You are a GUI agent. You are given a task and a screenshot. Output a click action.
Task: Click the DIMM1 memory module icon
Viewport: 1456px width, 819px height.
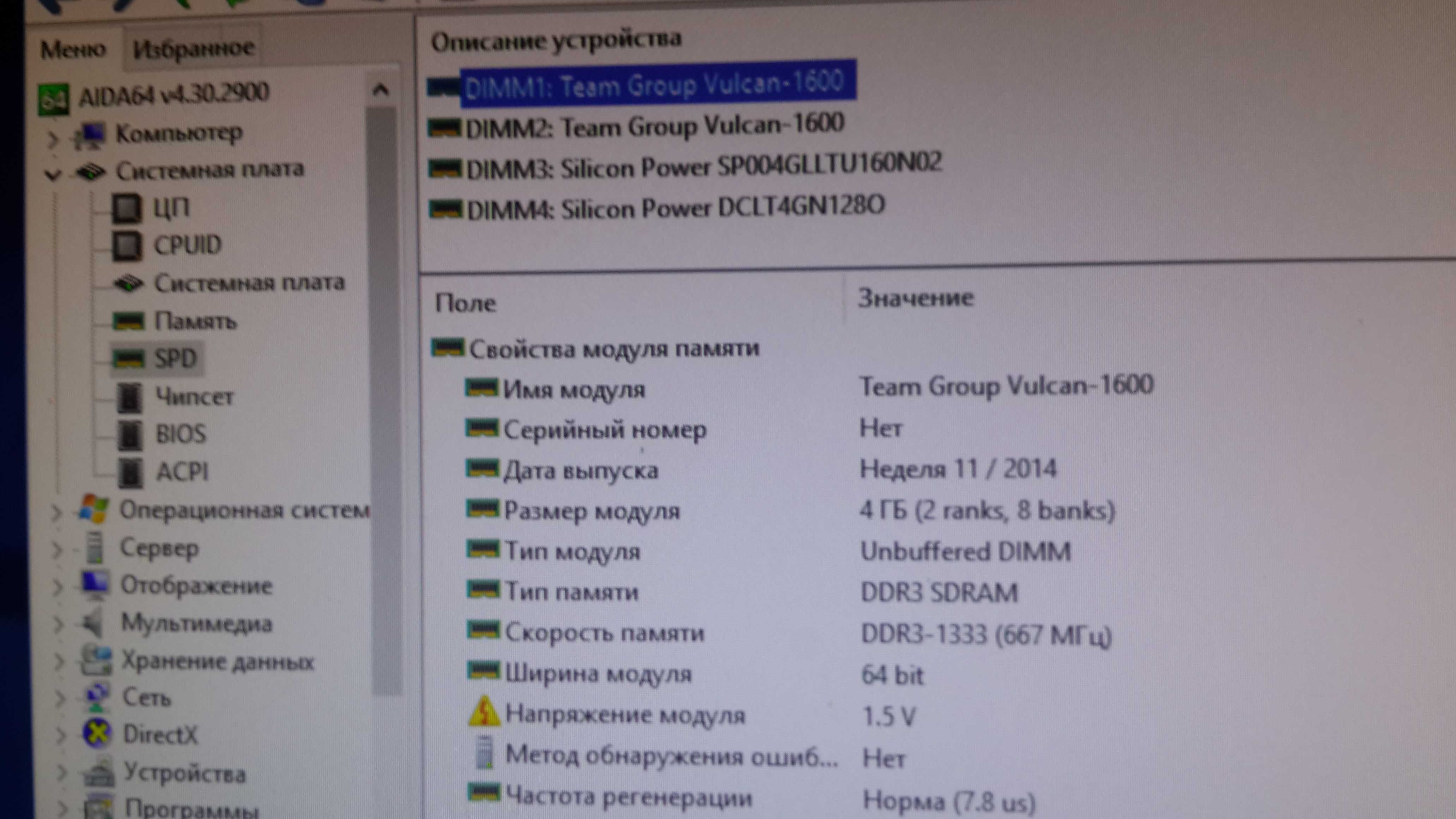444,87
